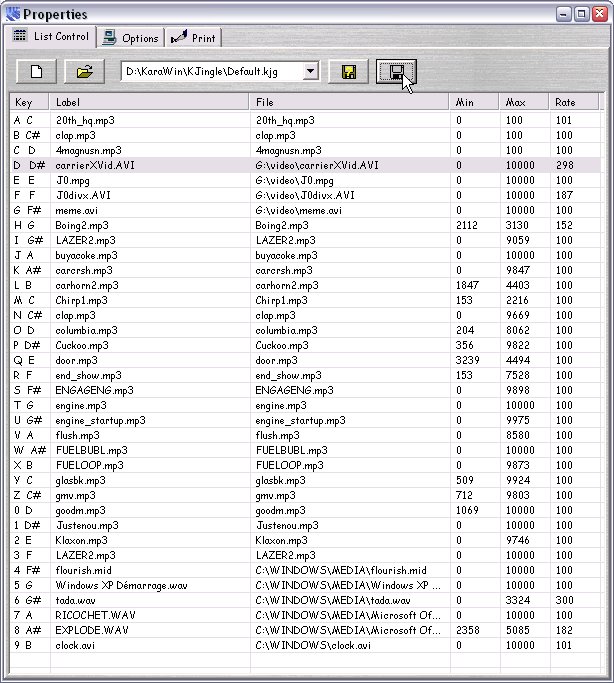Image resolution: width=614 pixels, height=683 pixels.
Task: Open the file path dropdown arrow
Action: pos(310,71)
